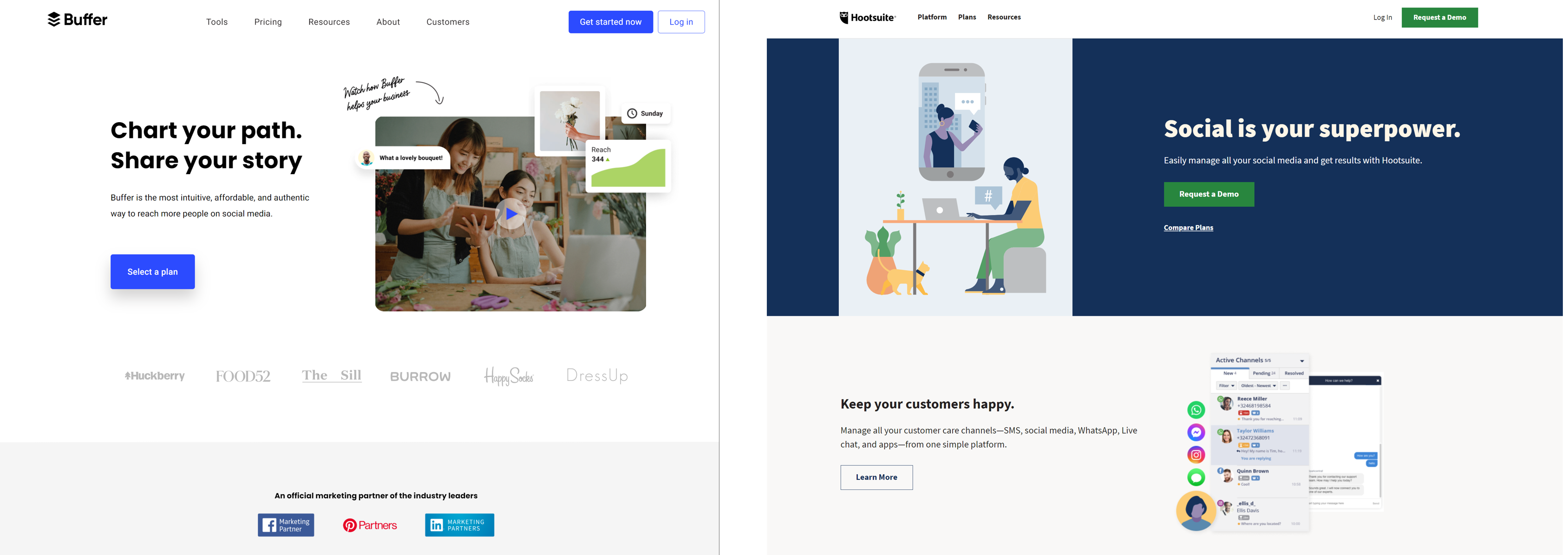Click the 'Learn More' link in Hootsuite customer section
1568x555 pixels.
876,477
